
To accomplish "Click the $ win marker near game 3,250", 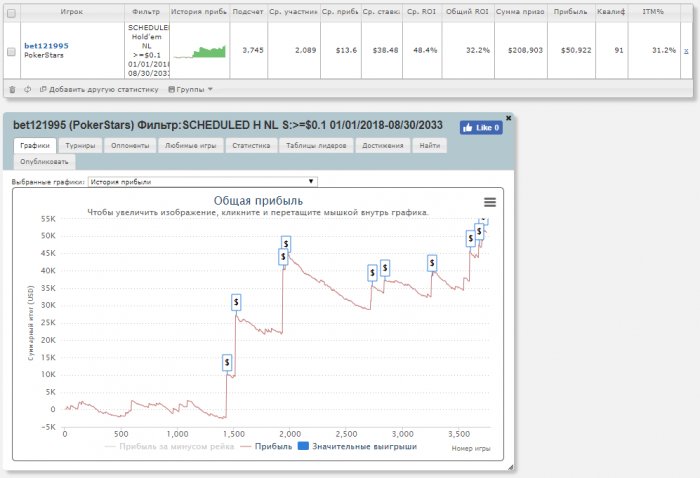I will 432,263.
